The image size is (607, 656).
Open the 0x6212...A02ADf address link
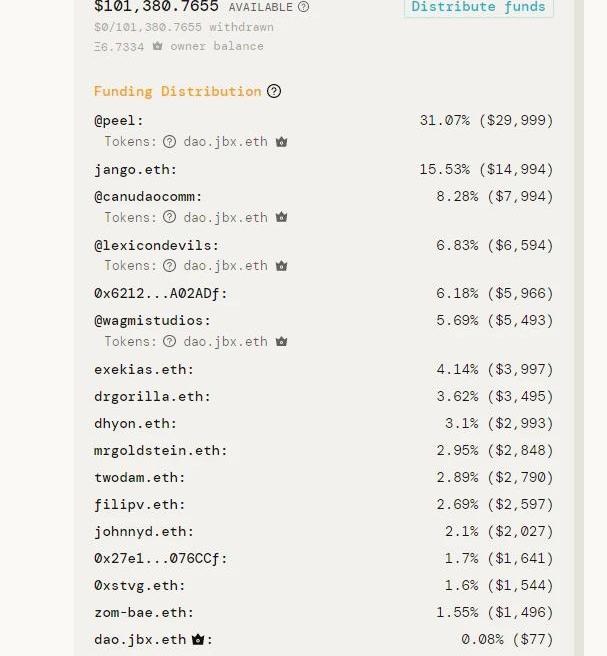(157, 293)
